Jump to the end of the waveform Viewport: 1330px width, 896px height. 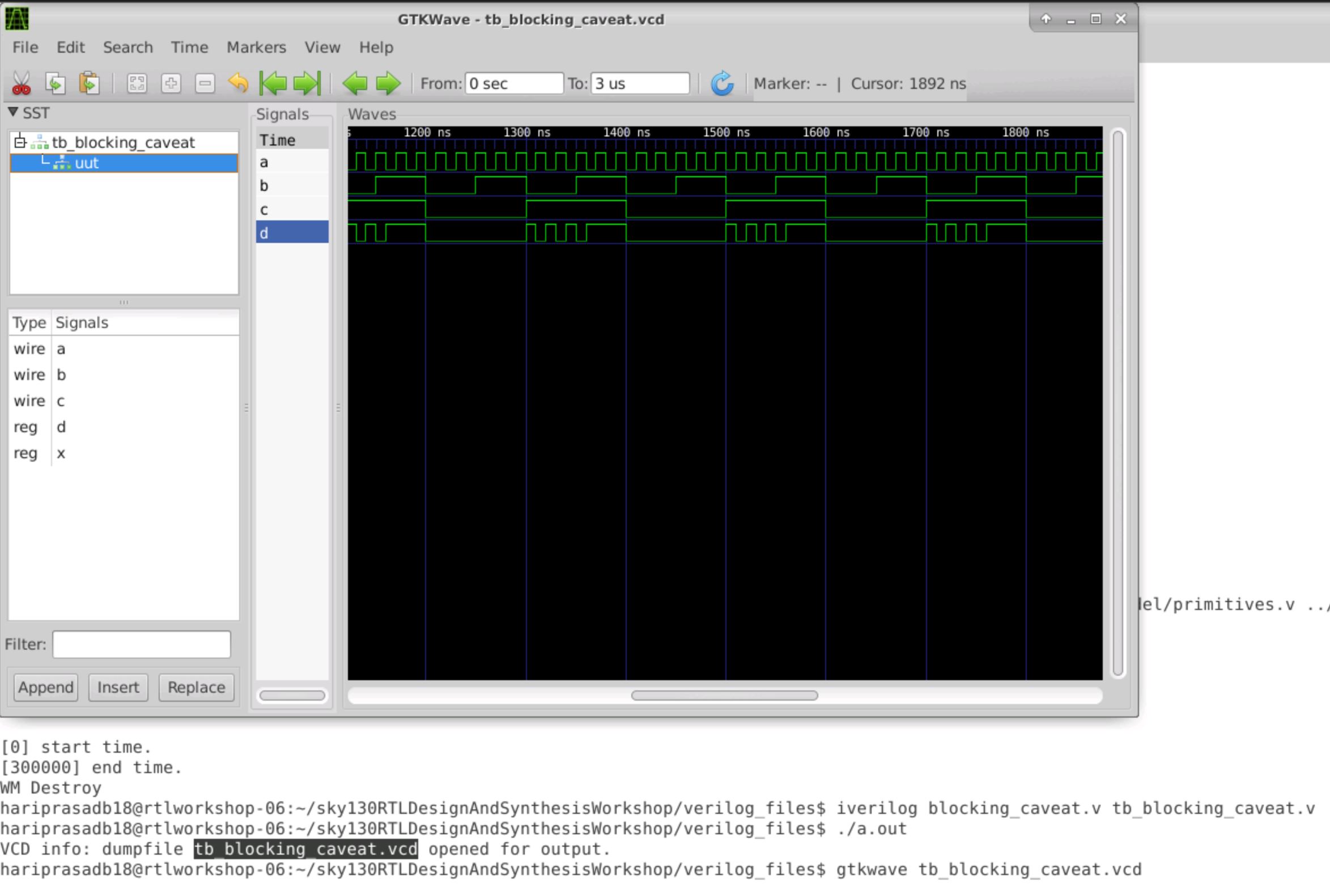coord(307,83)
